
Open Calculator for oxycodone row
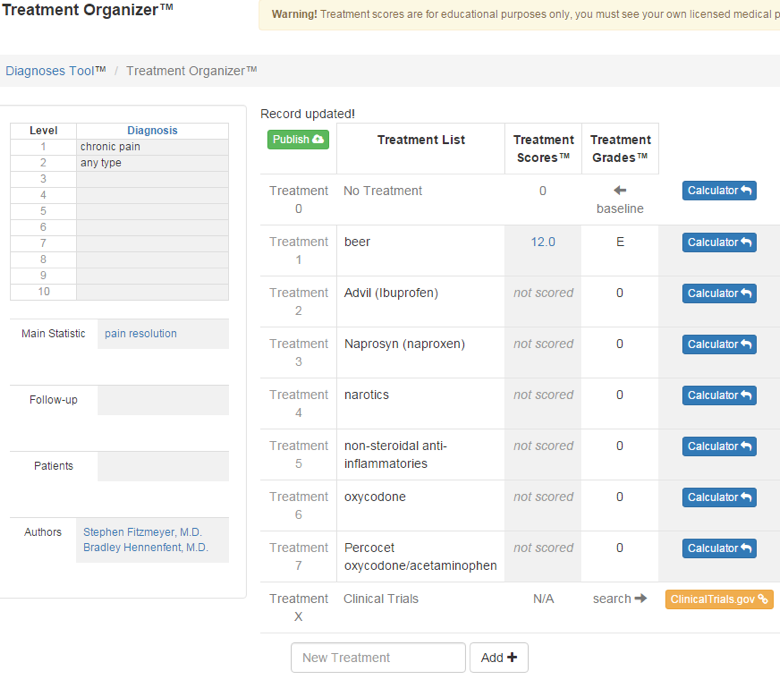[x=719, y=497]
